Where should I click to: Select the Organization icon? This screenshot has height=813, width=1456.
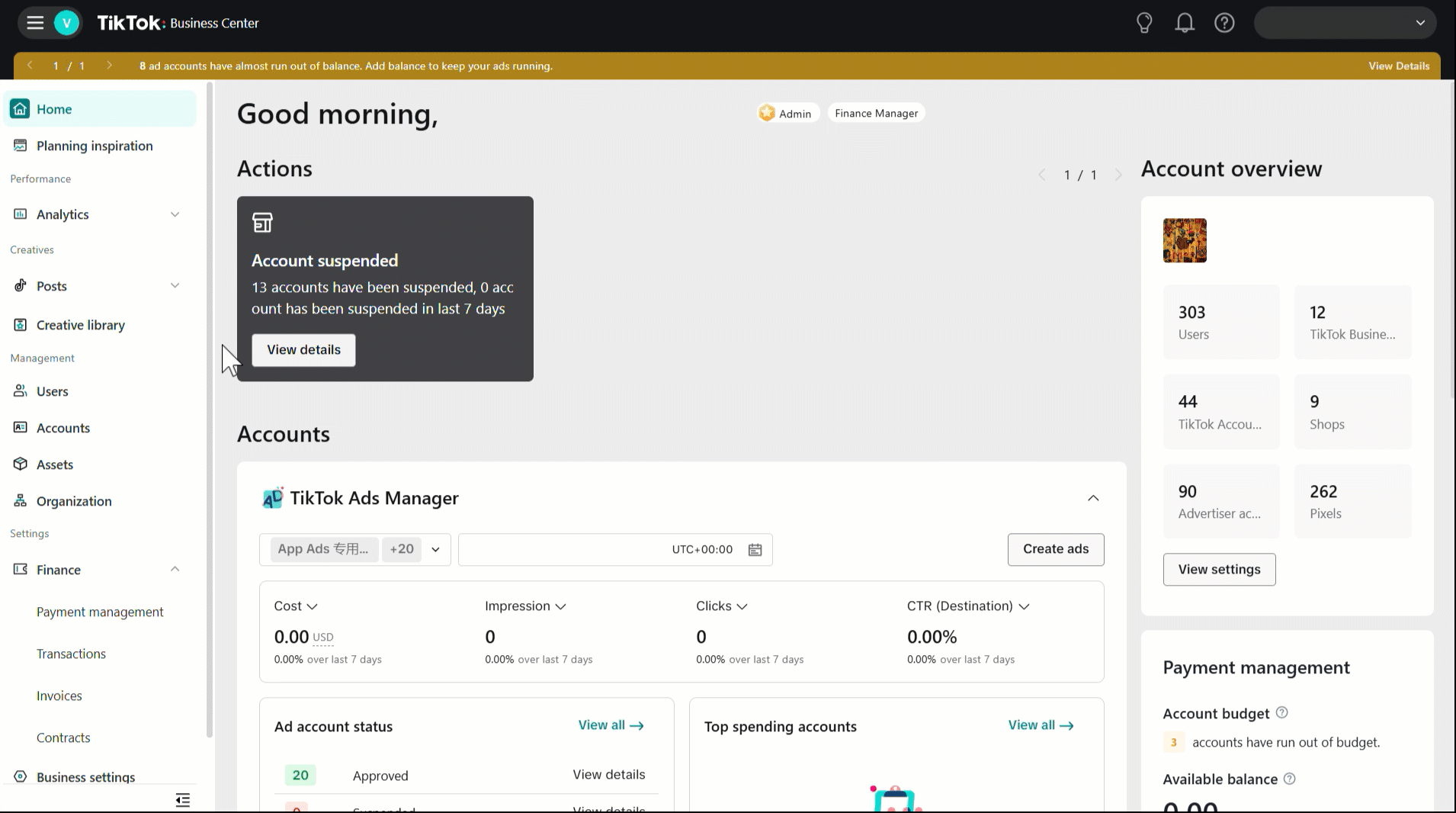[x=20, y=500]
